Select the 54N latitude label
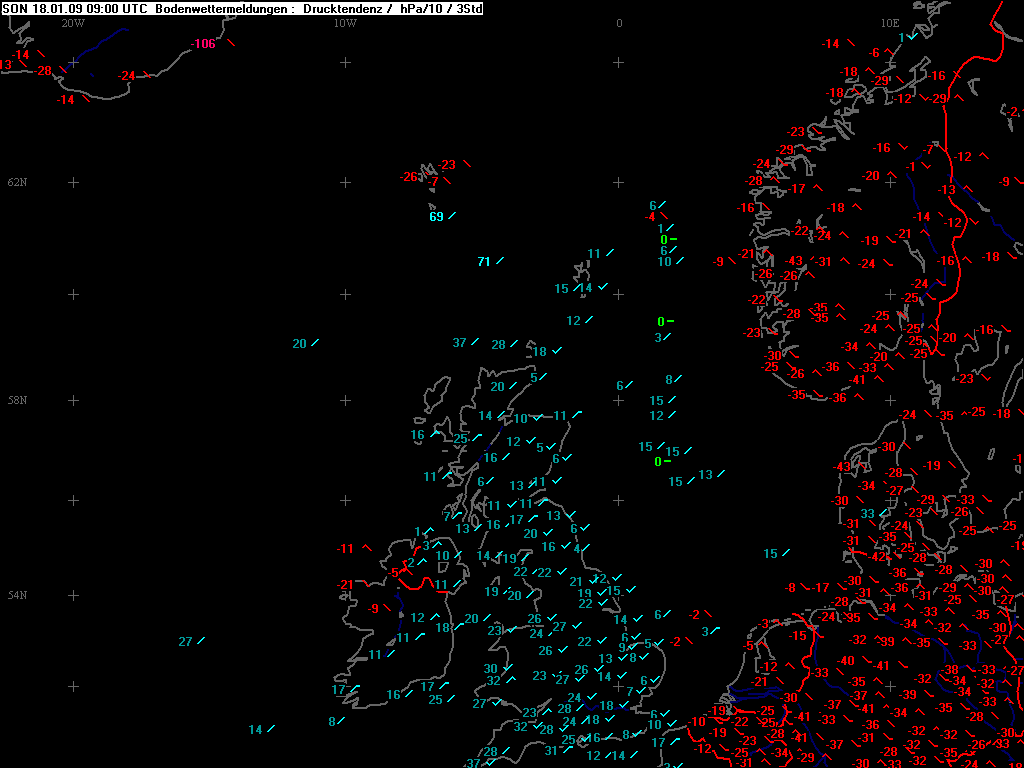The height and width of the screenshot is (768, 1024). [17, 595]
